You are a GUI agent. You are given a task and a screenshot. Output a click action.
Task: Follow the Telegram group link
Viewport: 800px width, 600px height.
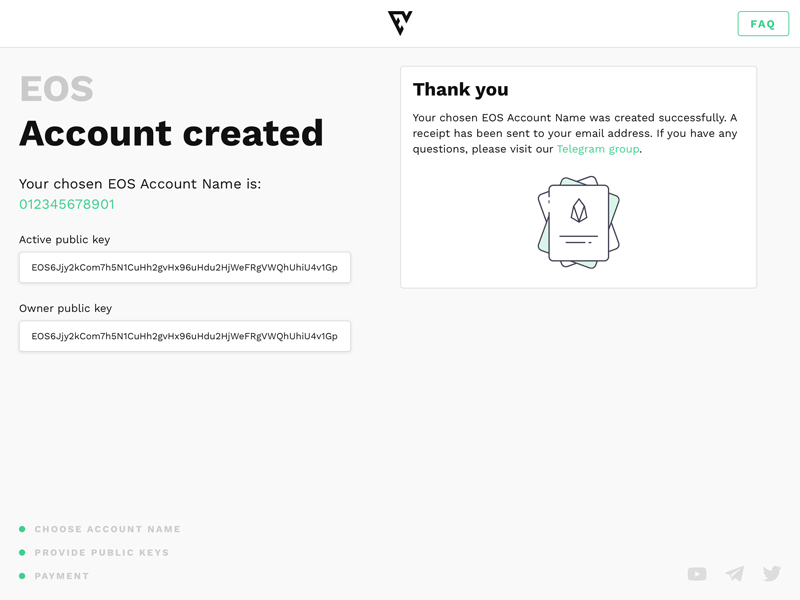(598, 148)
